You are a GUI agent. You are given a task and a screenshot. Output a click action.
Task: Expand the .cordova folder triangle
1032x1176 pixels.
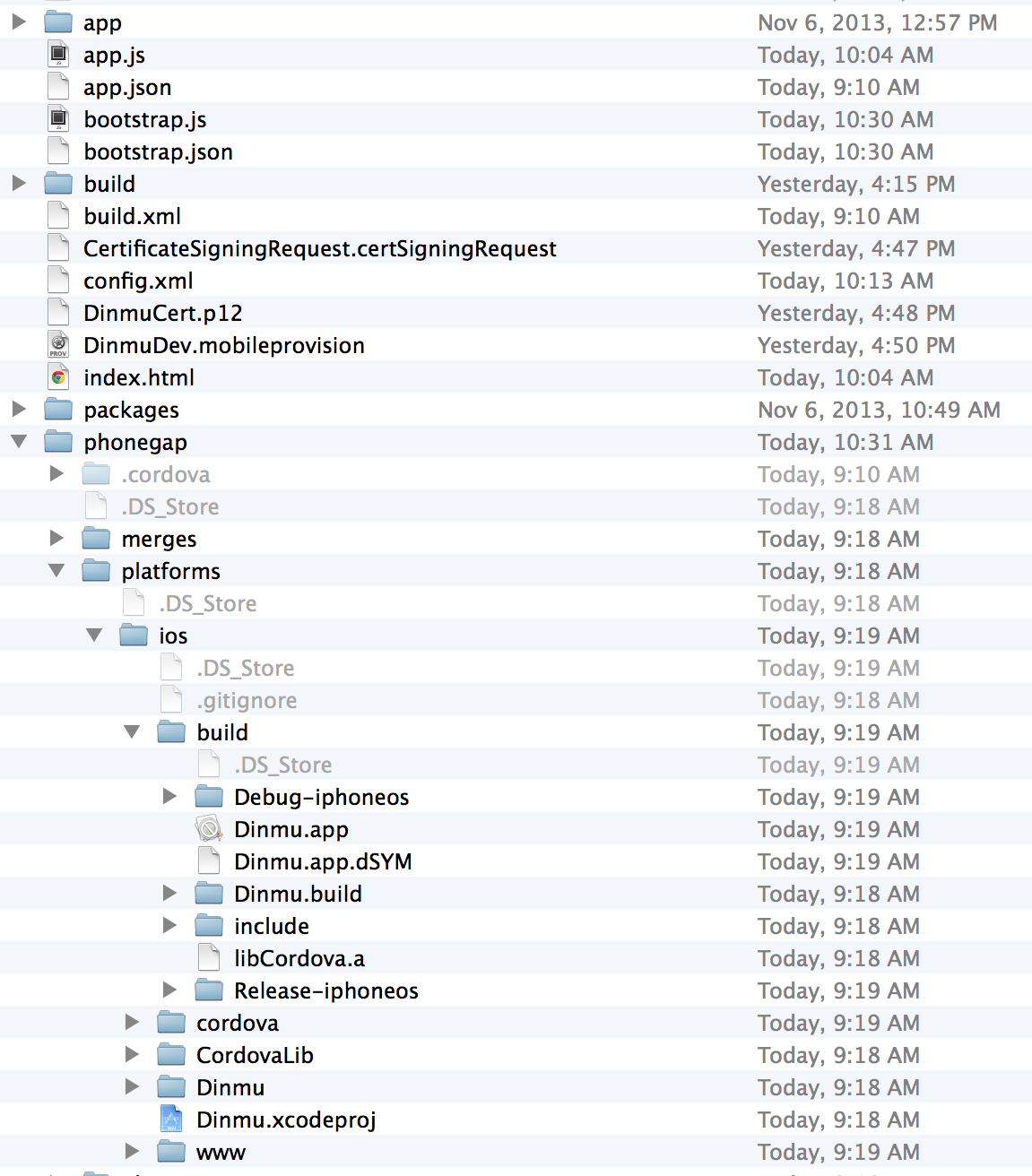[56, 474]
